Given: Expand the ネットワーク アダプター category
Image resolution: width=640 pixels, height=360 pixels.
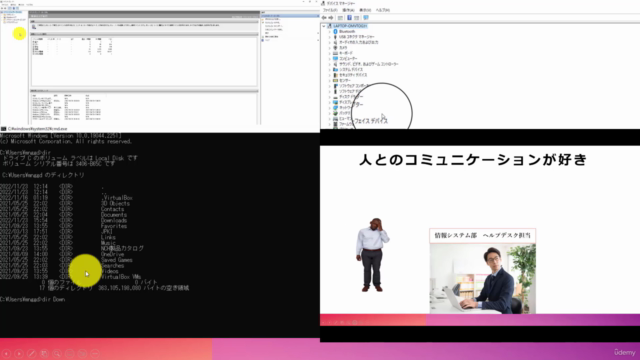Looking at the screenshot, I should (x=330, y=108).
